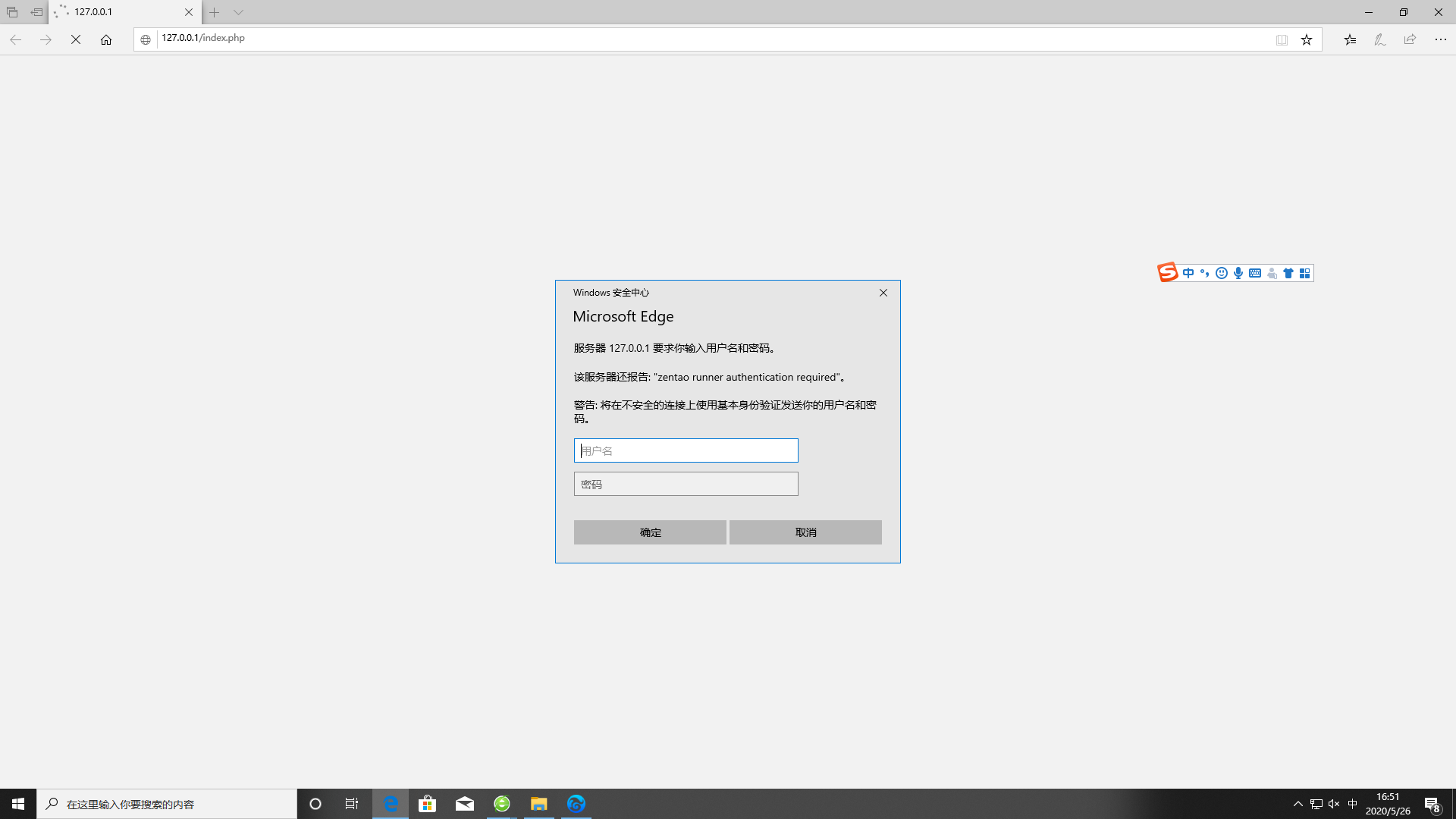Confirm credentials with 确定 button
The width and height of the screenshot is (1456, 819).
click(x=650, y=532)
